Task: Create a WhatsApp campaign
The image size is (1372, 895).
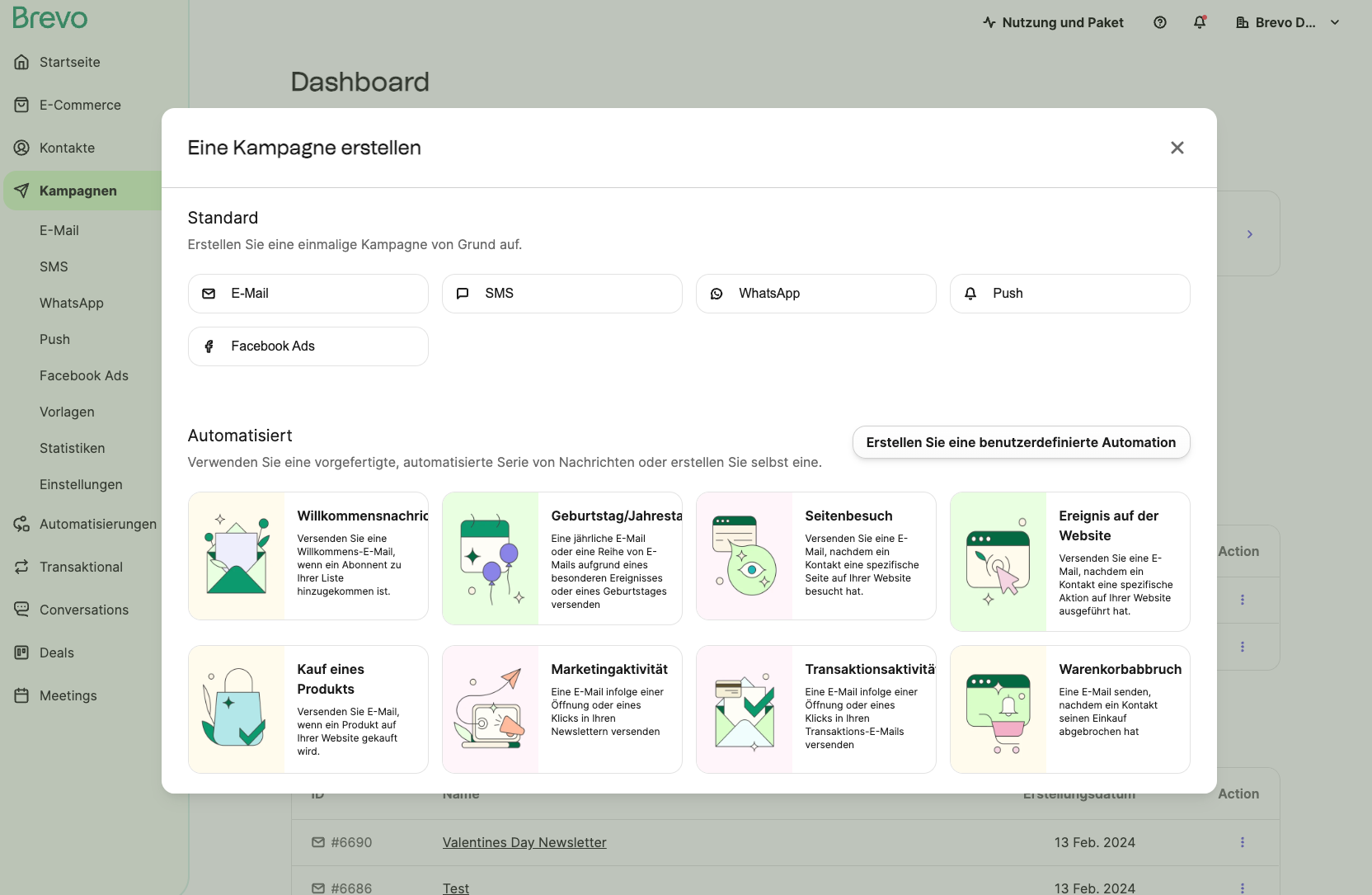Action: [x=816, y=294]
